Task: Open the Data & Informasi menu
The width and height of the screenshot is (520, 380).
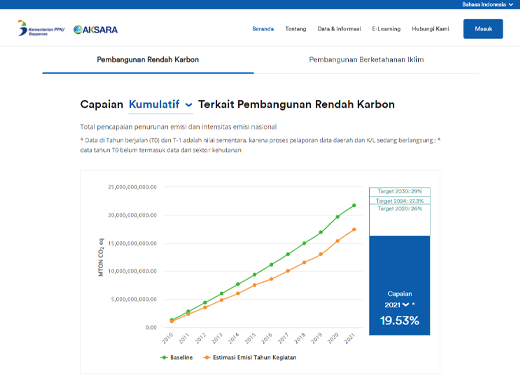Action: point(339,29)
